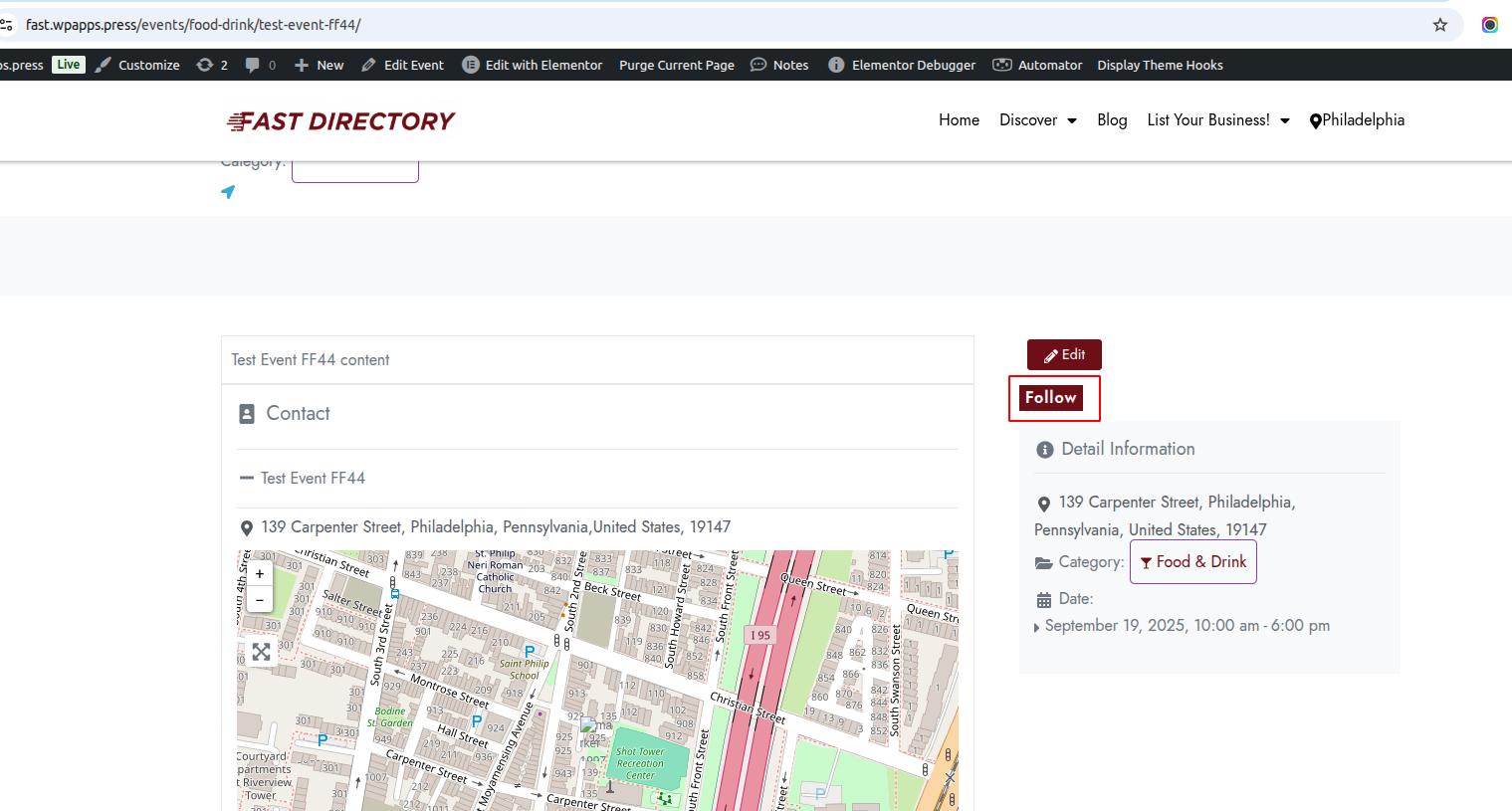Image resolution: width=1512 pixels, height=811 pixels.
Task: Zoom out on the map
Action: (260, 600)
